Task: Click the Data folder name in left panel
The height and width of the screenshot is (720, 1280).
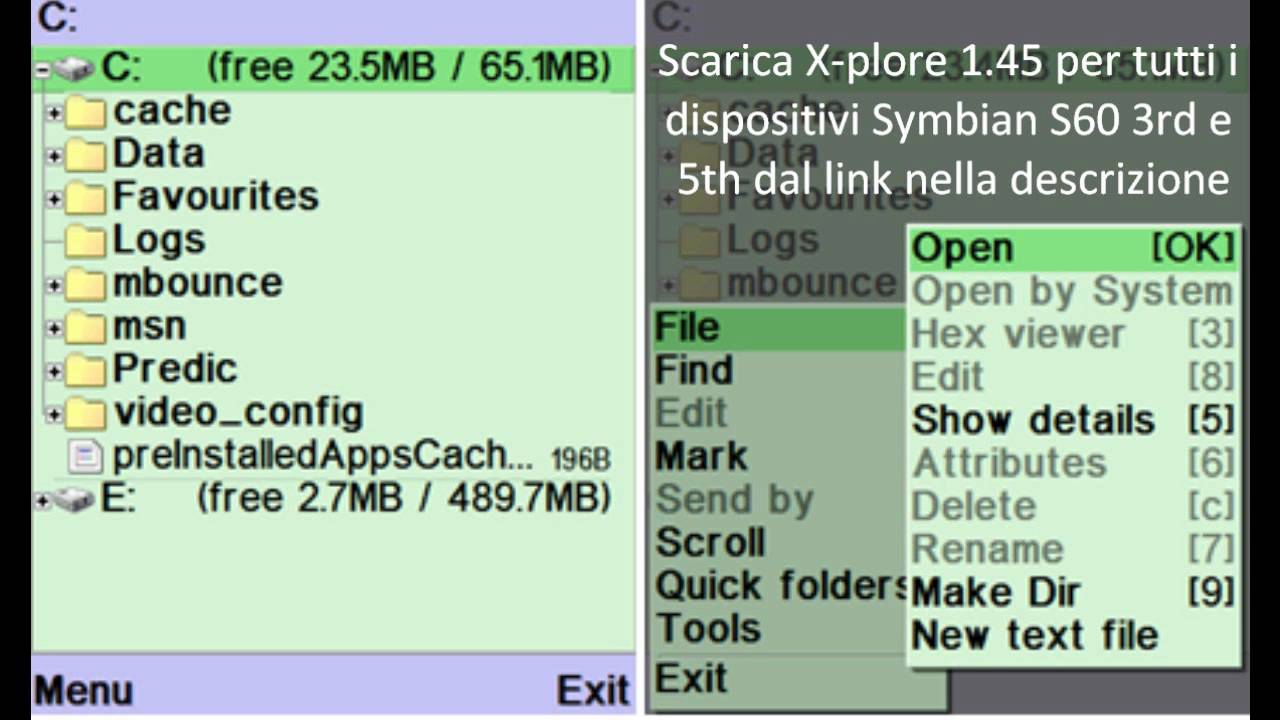Action: coord(159,154)
